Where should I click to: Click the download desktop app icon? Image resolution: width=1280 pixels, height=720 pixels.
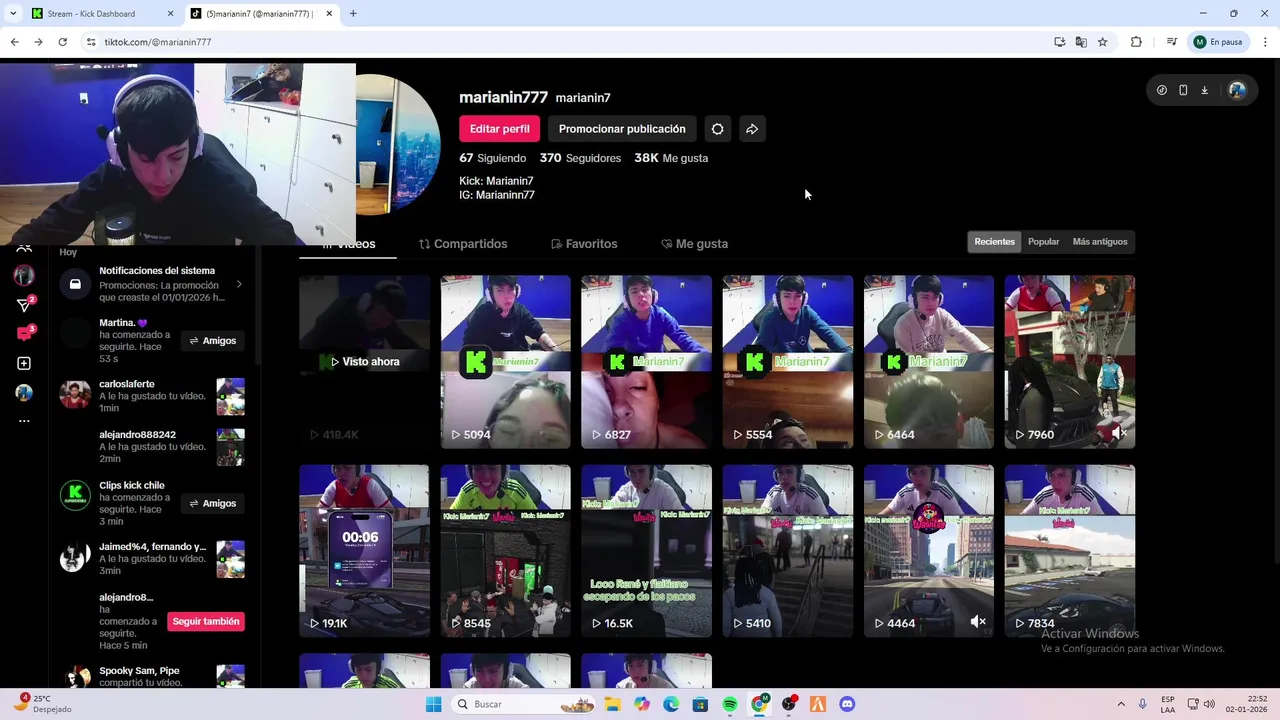1204,90
